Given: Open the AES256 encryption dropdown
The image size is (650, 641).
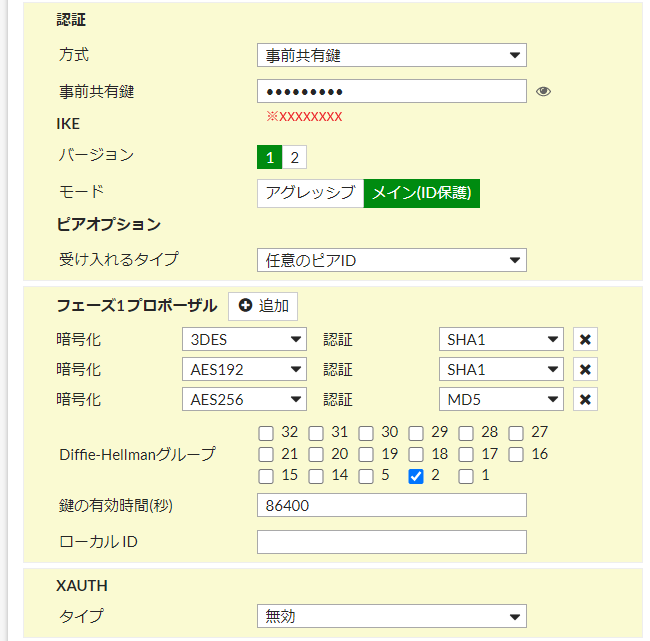Looking at the screenshot, I should 244,399.
